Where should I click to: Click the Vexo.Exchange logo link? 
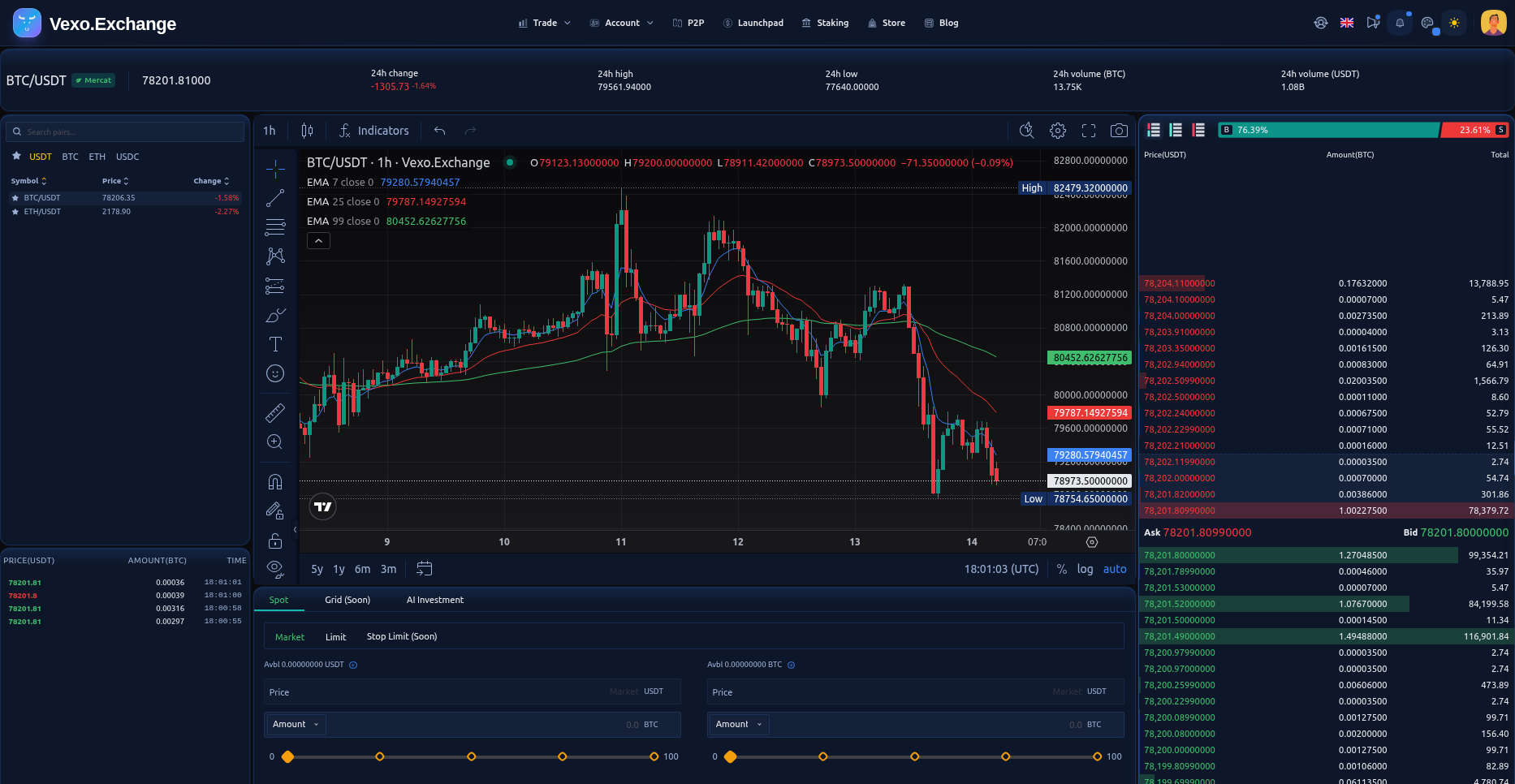(x=95, y=24)
